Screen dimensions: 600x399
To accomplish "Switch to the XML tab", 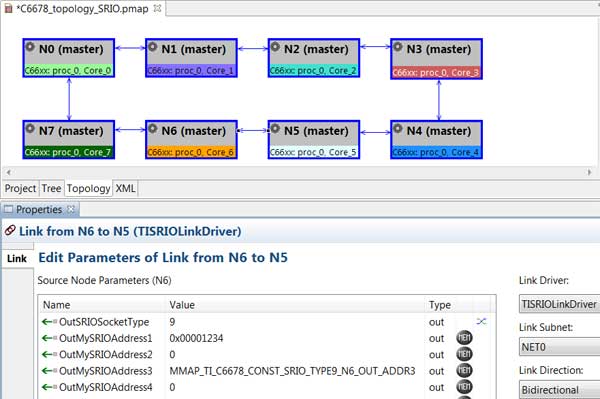I will 126,188.
